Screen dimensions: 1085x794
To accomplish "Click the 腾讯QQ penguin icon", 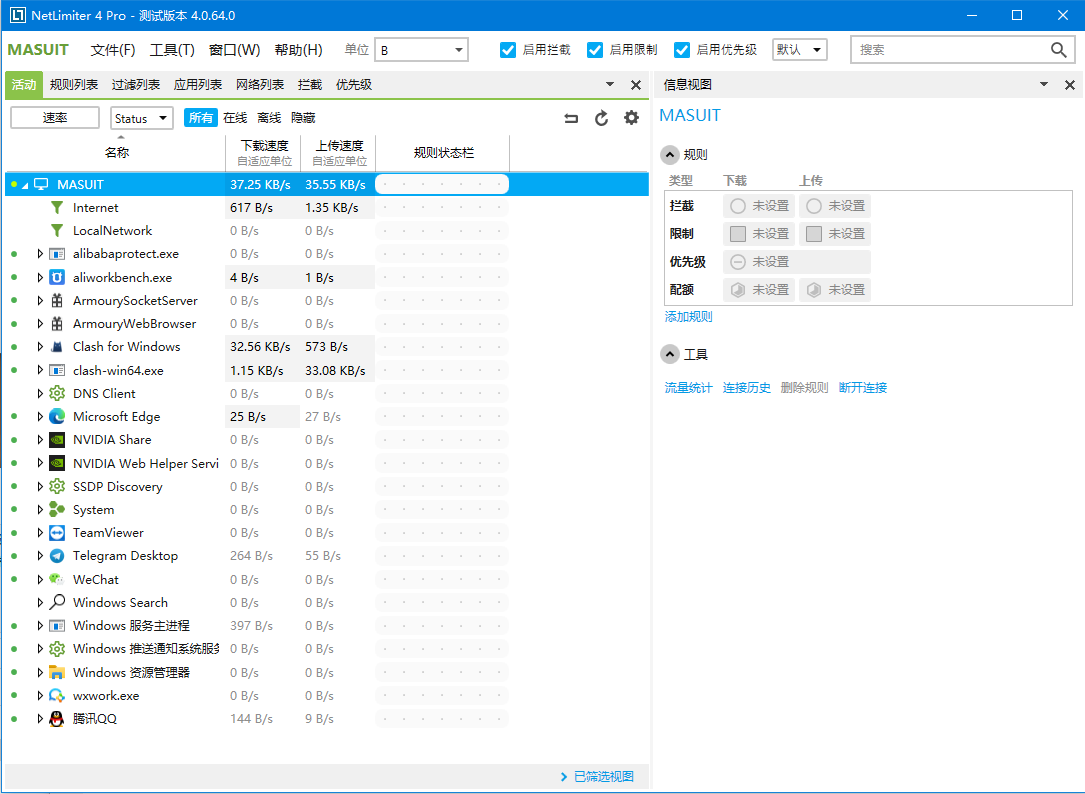I will point(57,719).
